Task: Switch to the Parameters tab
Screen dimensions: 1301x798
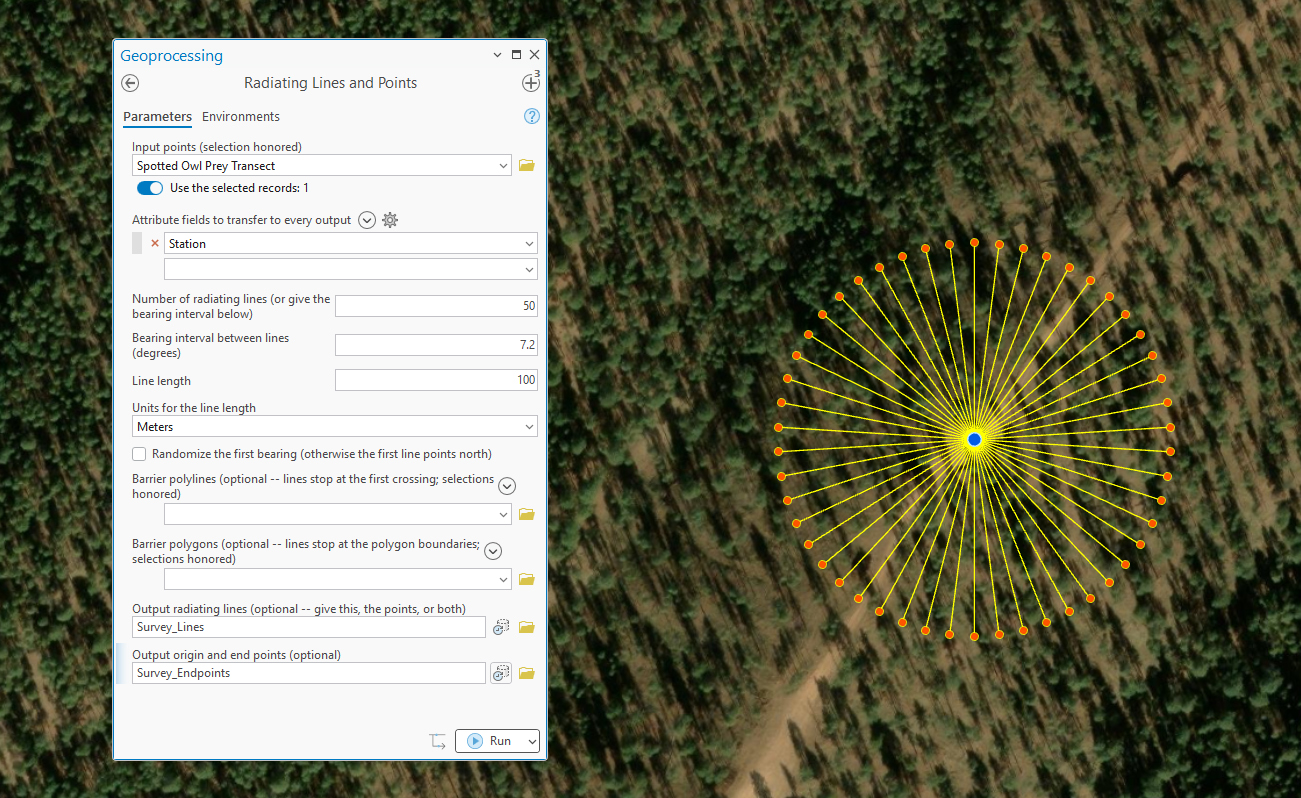Action: coord(157,117)
